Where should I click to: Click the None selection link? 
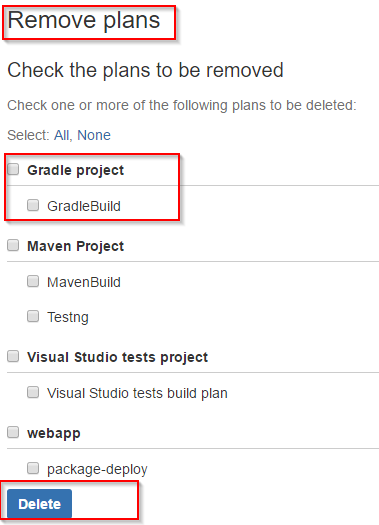point(94,135)
